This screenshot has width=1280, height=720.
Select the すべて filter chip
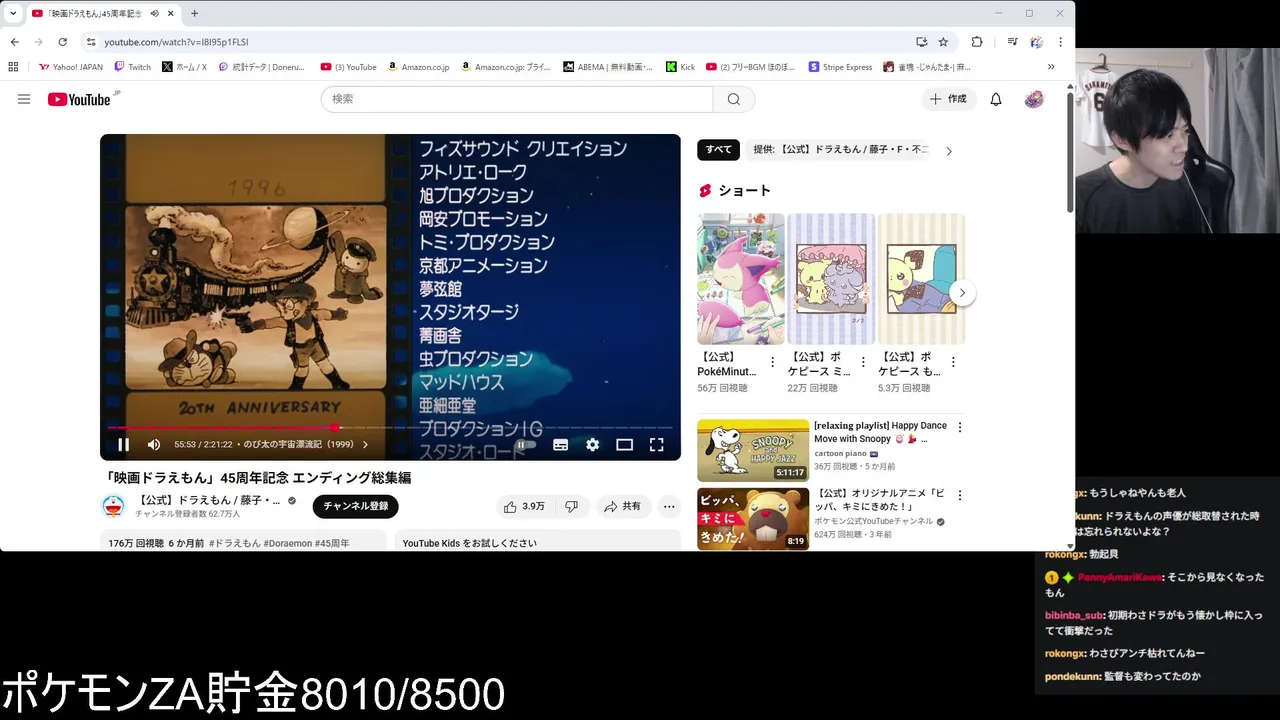(718, 150)
